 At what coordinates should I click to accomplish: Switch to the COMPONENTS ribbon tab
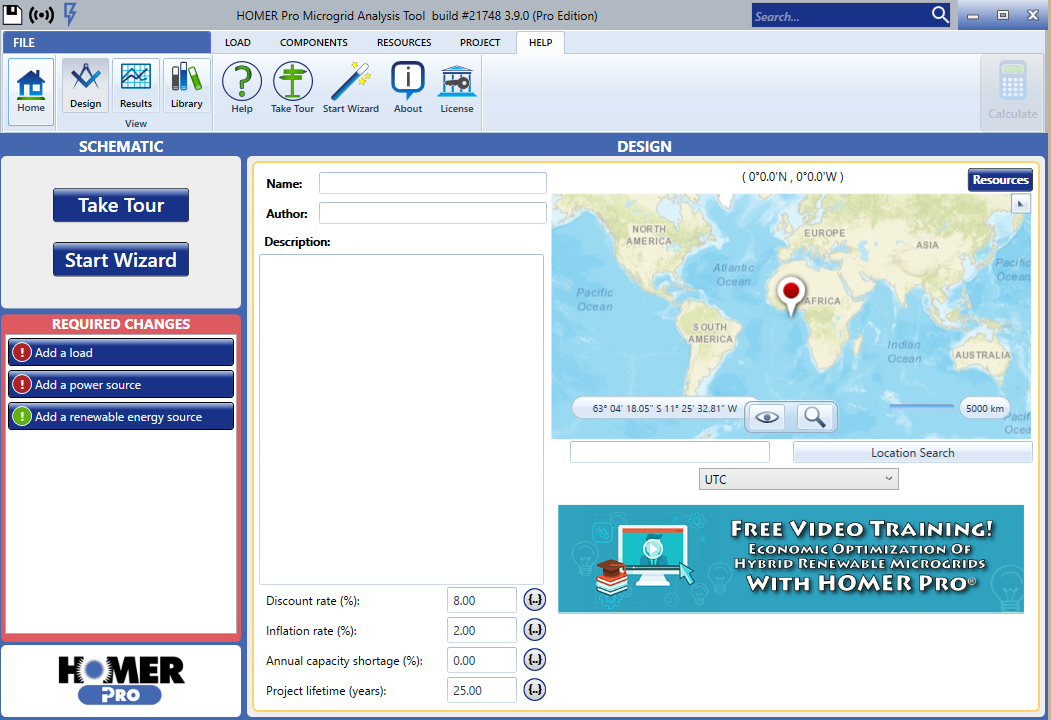(x=314, y=42)
